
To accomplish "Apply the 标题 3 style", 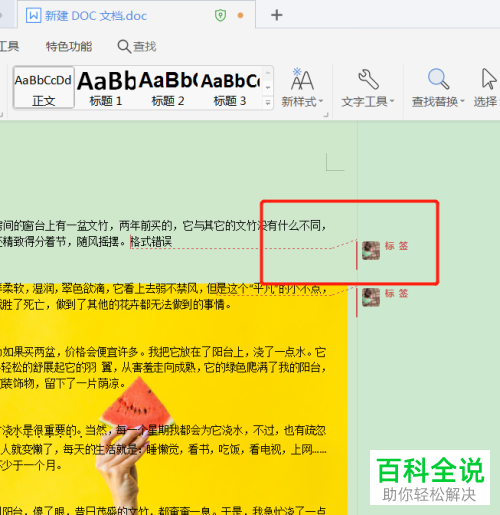I will tap(230, 89).
